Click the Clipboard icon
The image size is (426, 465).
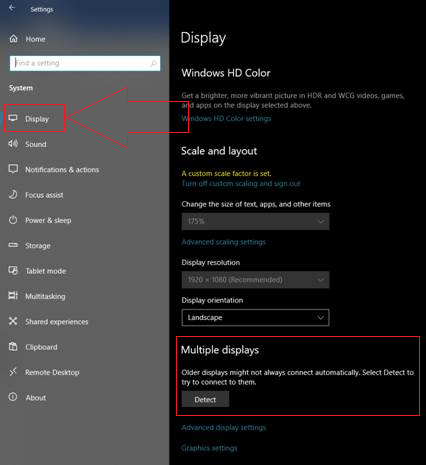pyautogui.click(x=13, y=347)
